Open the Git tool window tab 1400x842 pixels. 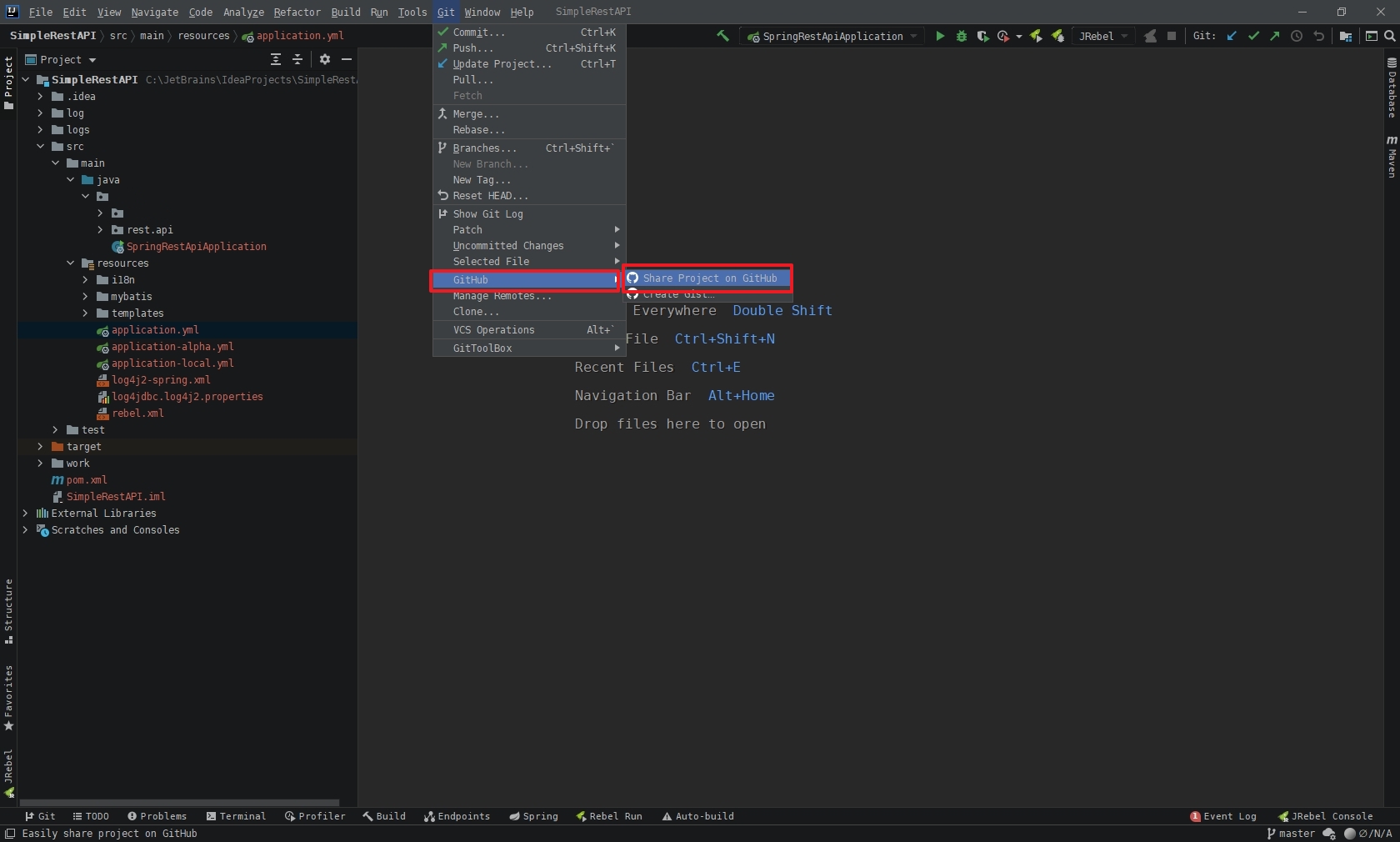pos(40,816)
